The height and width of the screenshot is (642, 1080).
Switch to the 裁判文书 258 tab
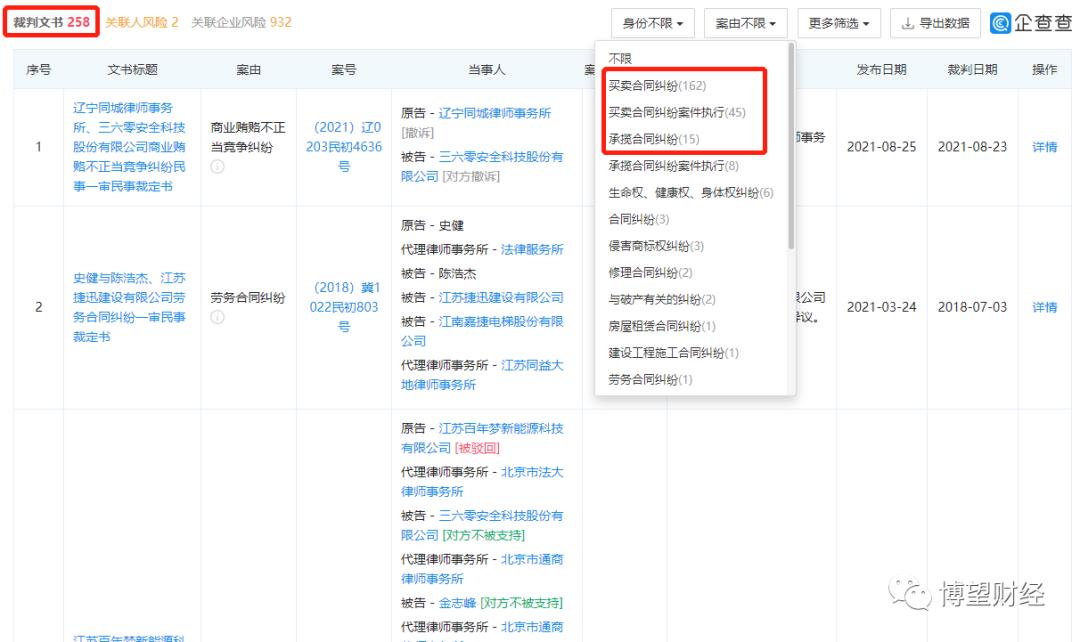(52, 22)
